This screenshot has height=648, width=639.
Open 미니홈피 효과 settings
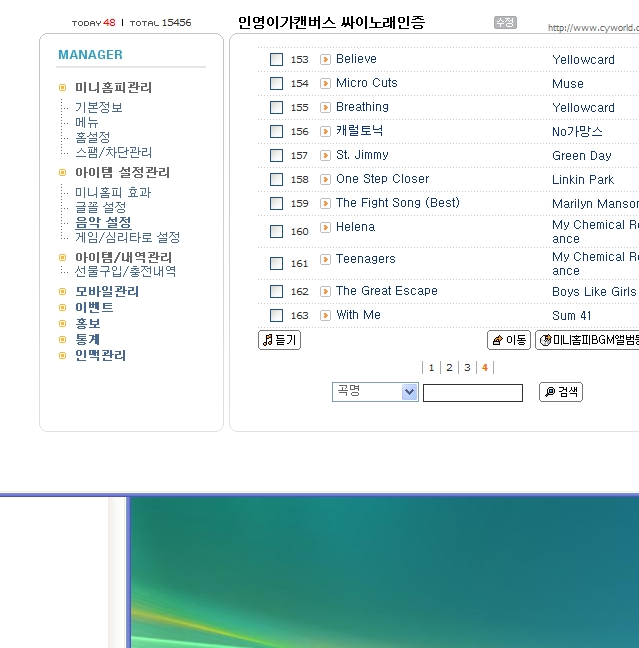pyautogui.click(x=113, y=192)
